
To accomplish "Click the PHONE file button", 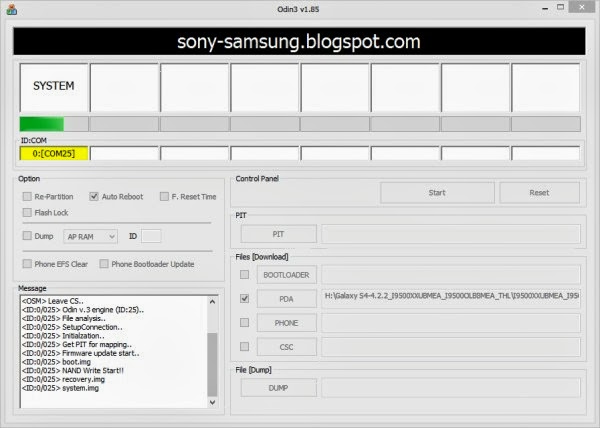I will [x=287, y=323].
